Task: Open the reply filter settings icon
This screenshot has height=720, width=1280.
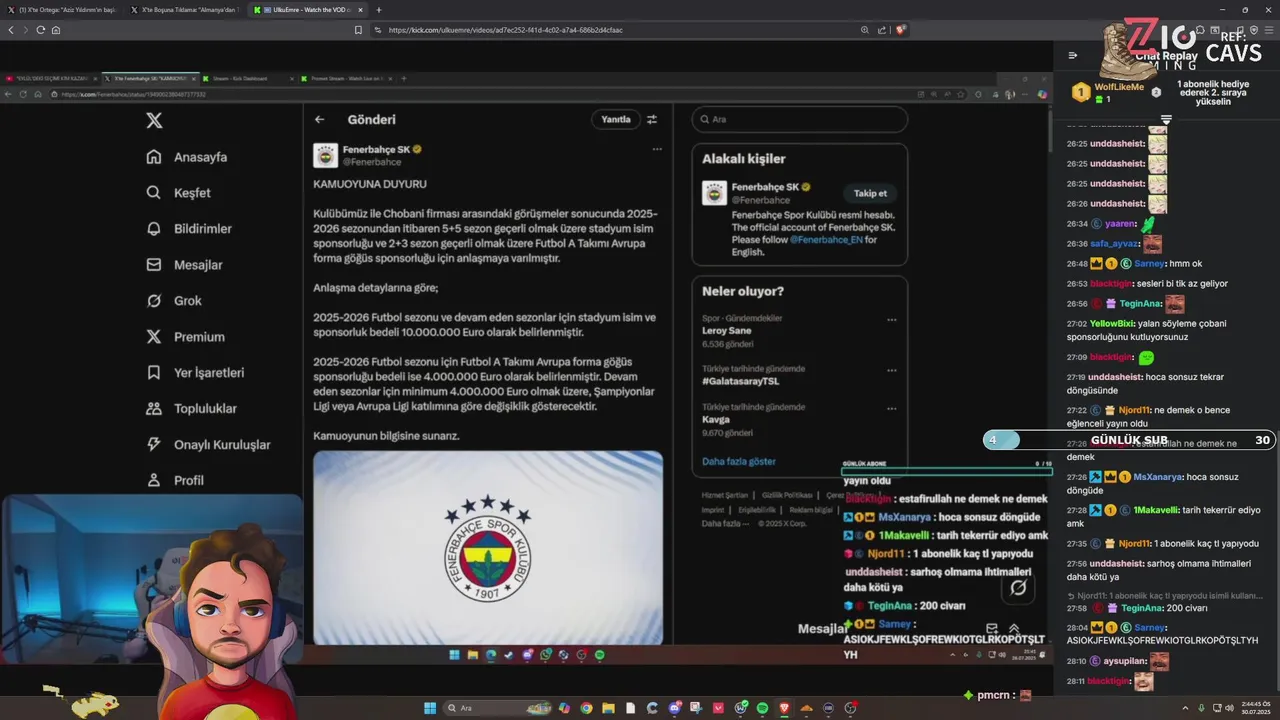Action: click(652, 119)
